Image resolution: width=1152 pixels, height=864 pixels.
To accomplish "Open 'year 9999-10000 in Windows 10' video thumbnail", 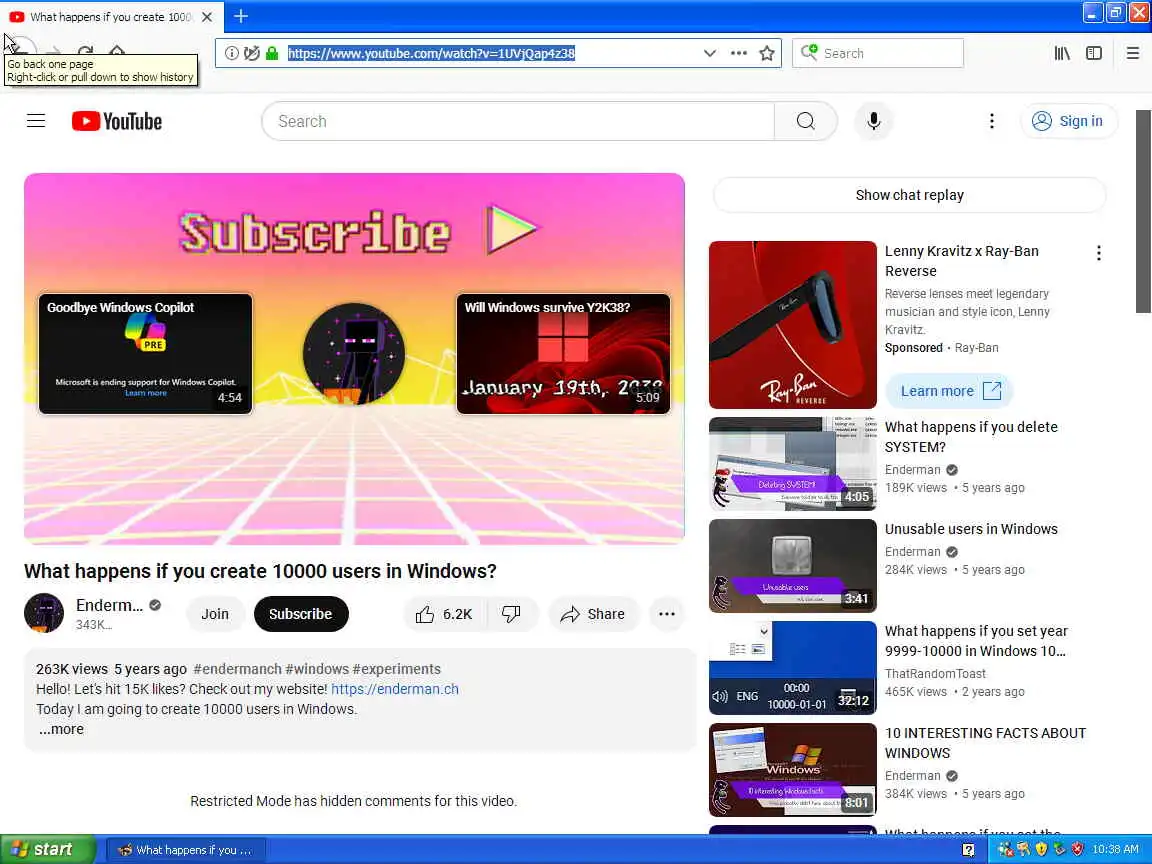I will click(793, 668).
